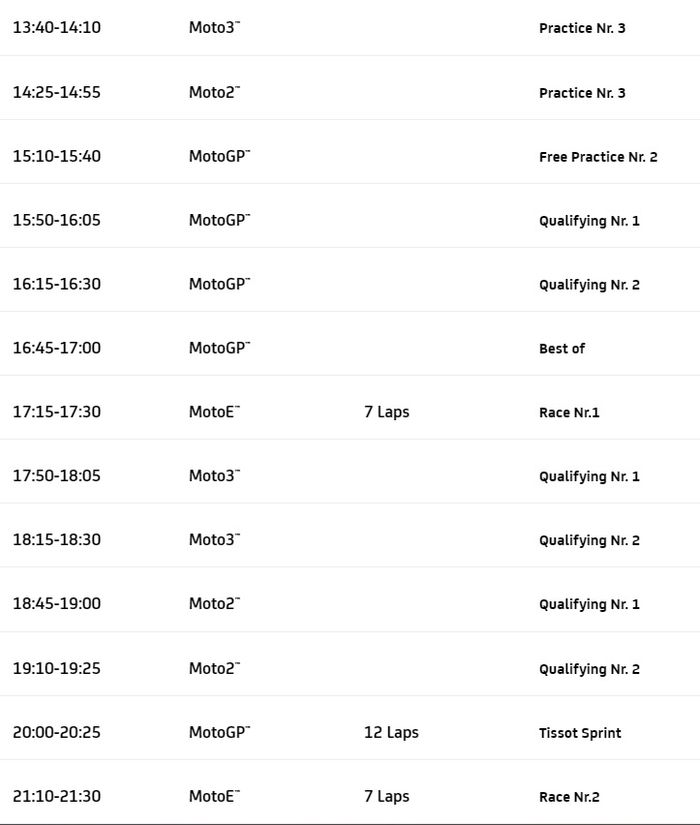Click the 12 Laps text
The height and width of the screenshot is (825, 700).
pyautogui.click(x=391, y=733)
